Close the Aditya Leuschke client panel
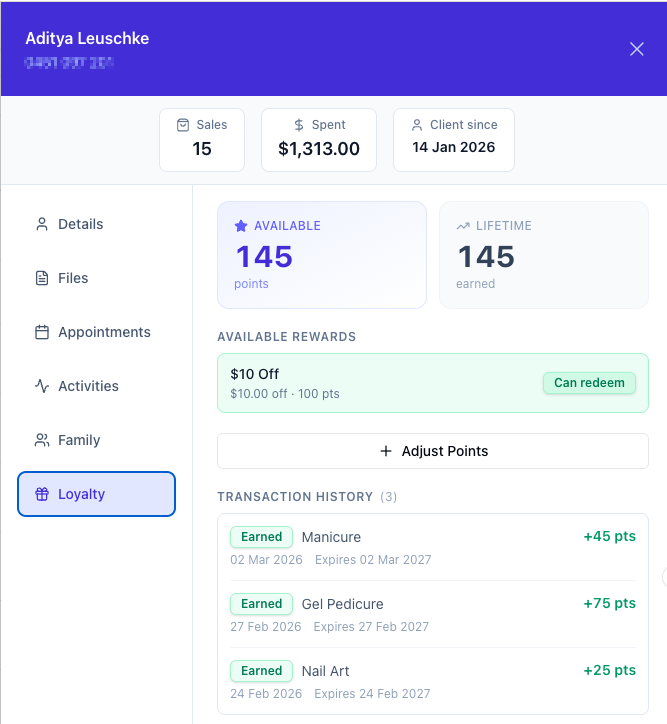Image resolution: width=667 pixels, height=724 pixels. pyautogui.click(x=637, y=49)
